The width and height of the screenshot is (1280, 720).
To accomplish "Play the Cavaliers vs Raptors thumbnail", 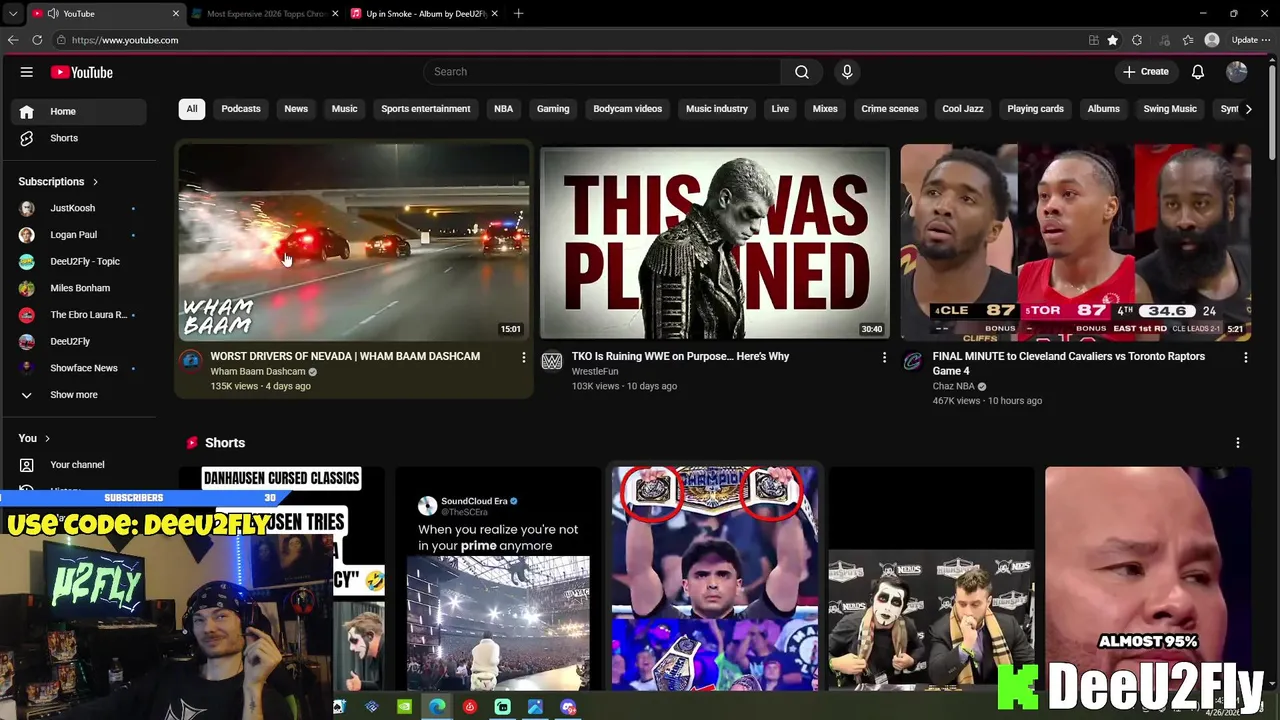I will (x=1076, y=243).
